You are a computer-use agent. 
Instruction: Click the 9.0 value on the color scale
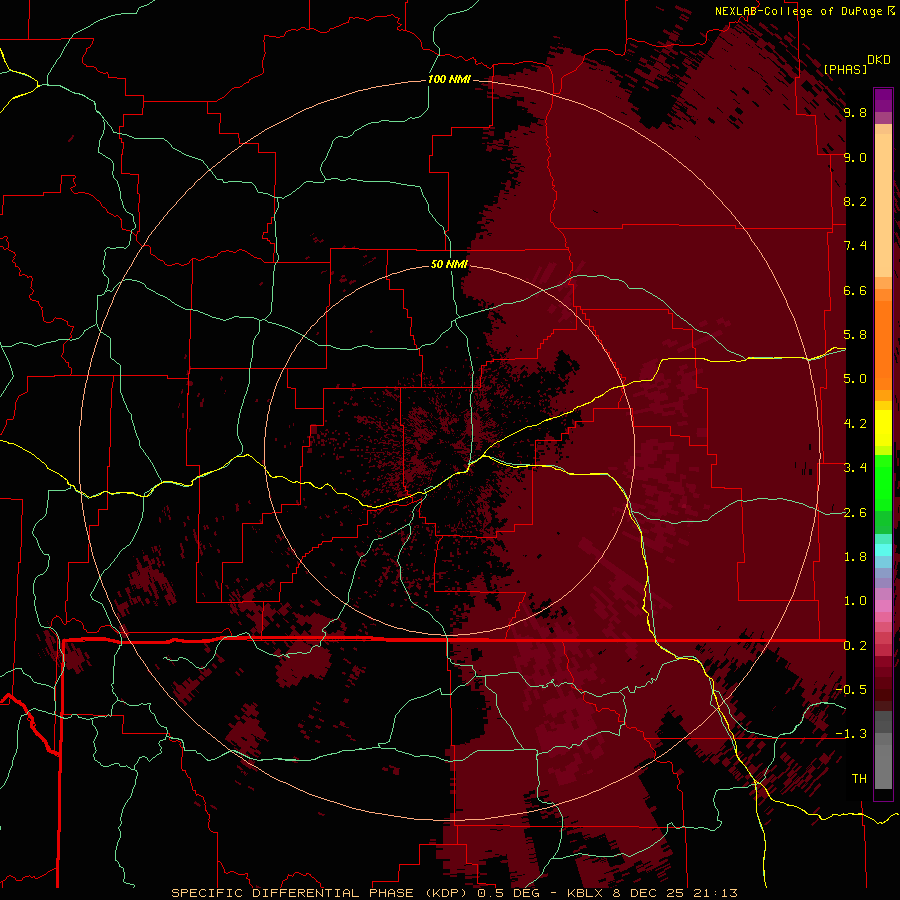855,157
